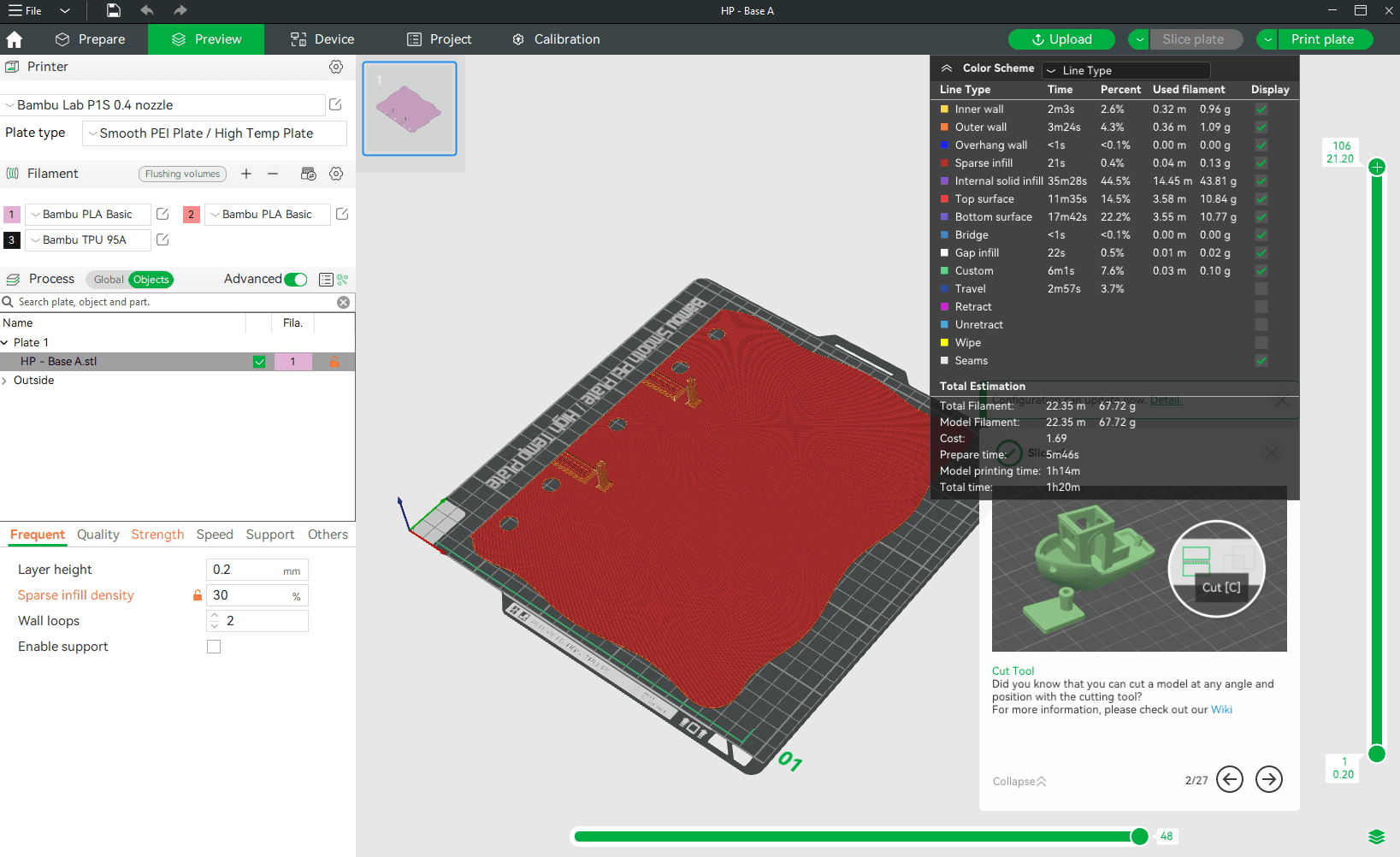Remove a filament with the minus icon
Viewport: 1400px width, 857px height.
[273, 174]
